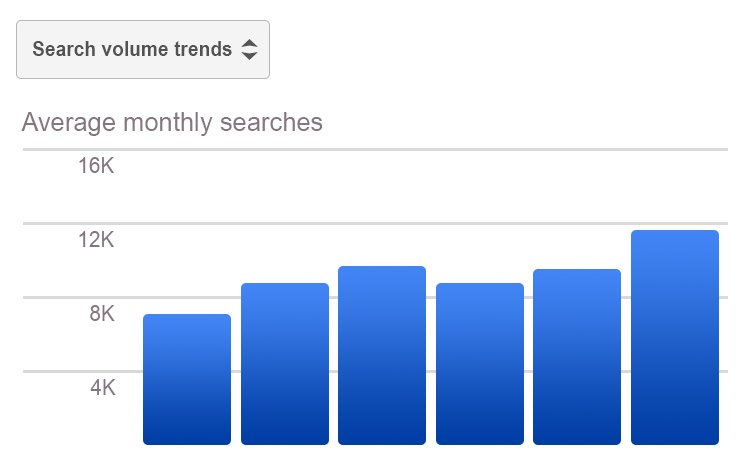The height and width of the screenshot is (454, 740).
Task: Click the 12K axis label
Action: 97,240
